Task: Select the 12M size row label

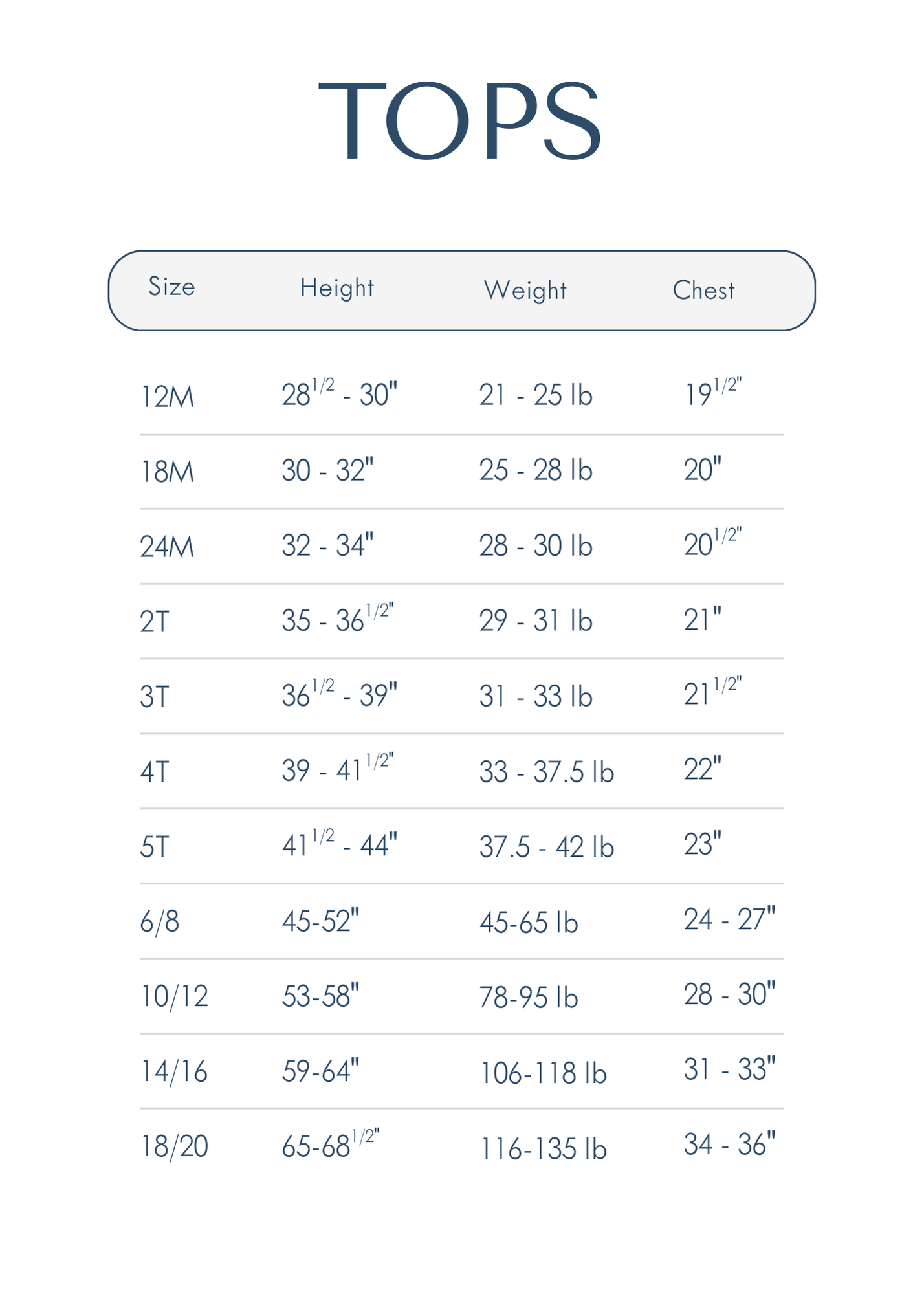Action: pos(168,397)
